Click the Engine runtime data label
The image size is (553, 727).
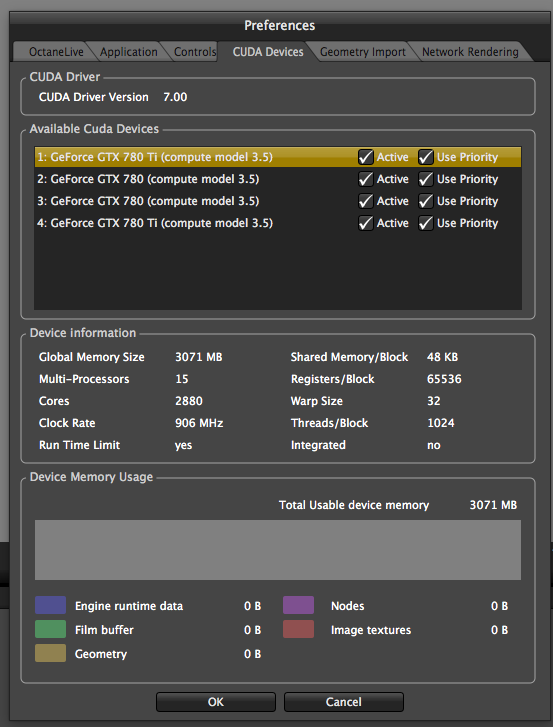click(129, 606)
